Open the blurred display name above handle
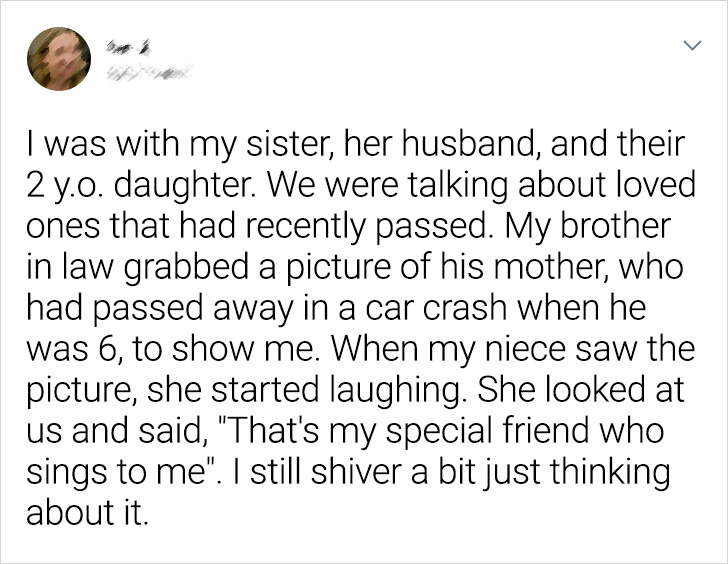Image resolution: width=728 pixels, height=564 pixels. tap(130, 49)
